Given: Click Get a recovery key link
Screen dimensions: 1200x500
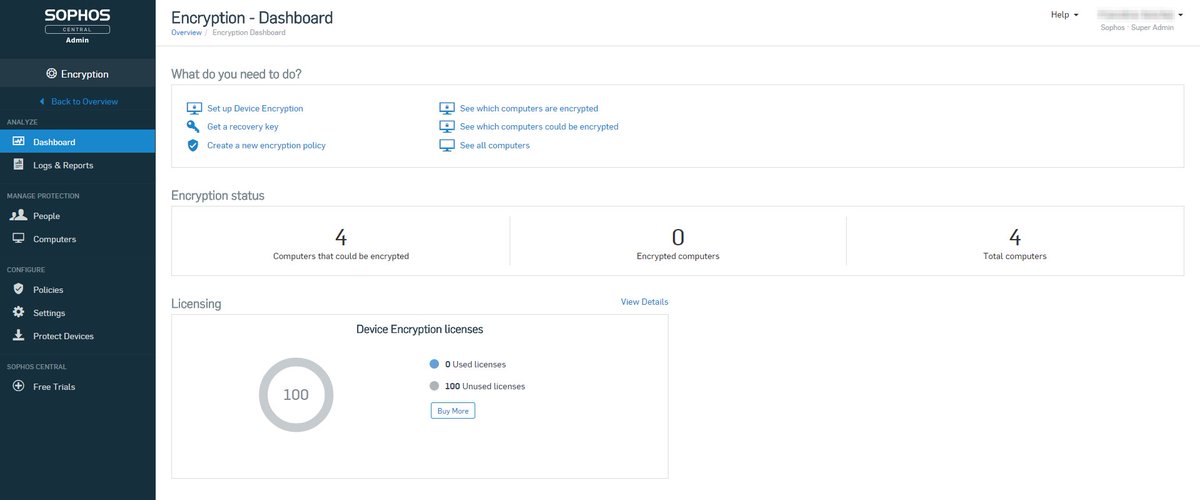Looking at the screenshot, I should pos(243,127).
